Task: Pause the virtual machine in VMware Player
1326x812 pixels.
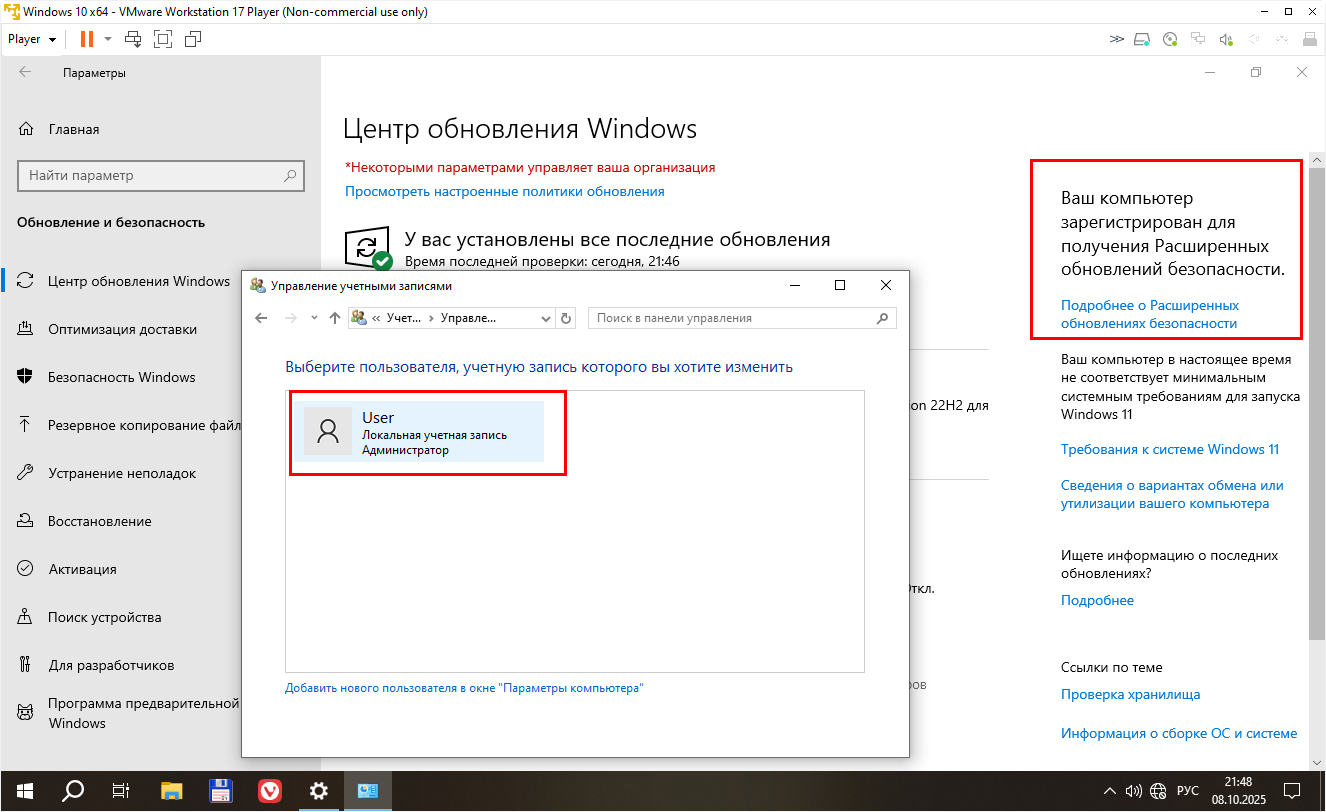Action: click(86, 39)
